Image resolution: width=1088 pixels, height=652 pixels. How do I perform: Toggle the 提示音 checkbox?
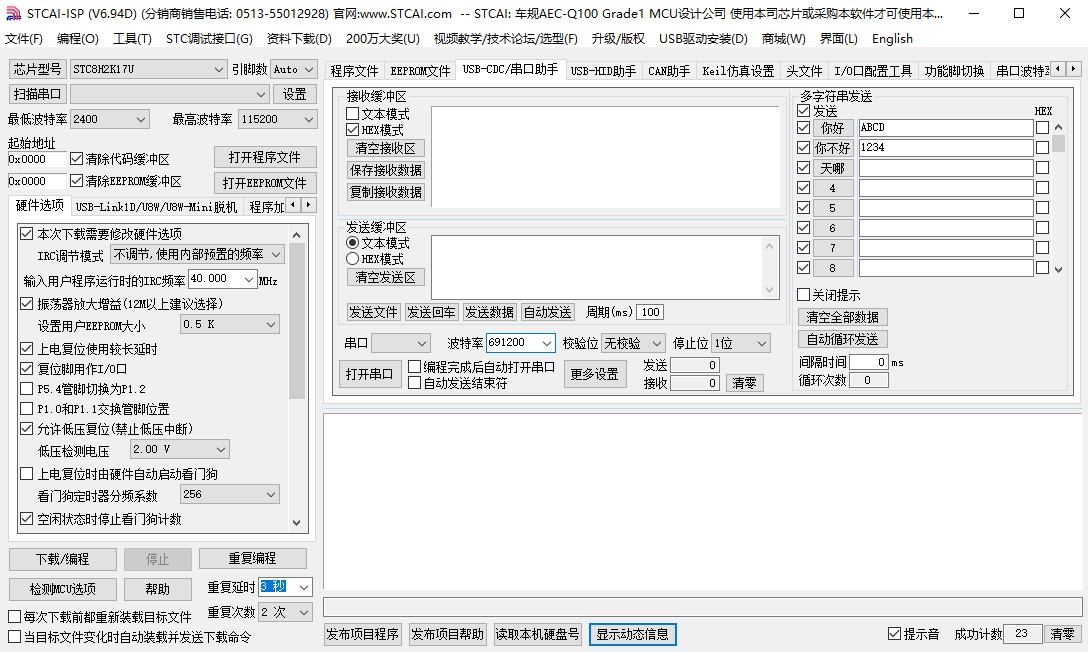[x=894, y=634]
